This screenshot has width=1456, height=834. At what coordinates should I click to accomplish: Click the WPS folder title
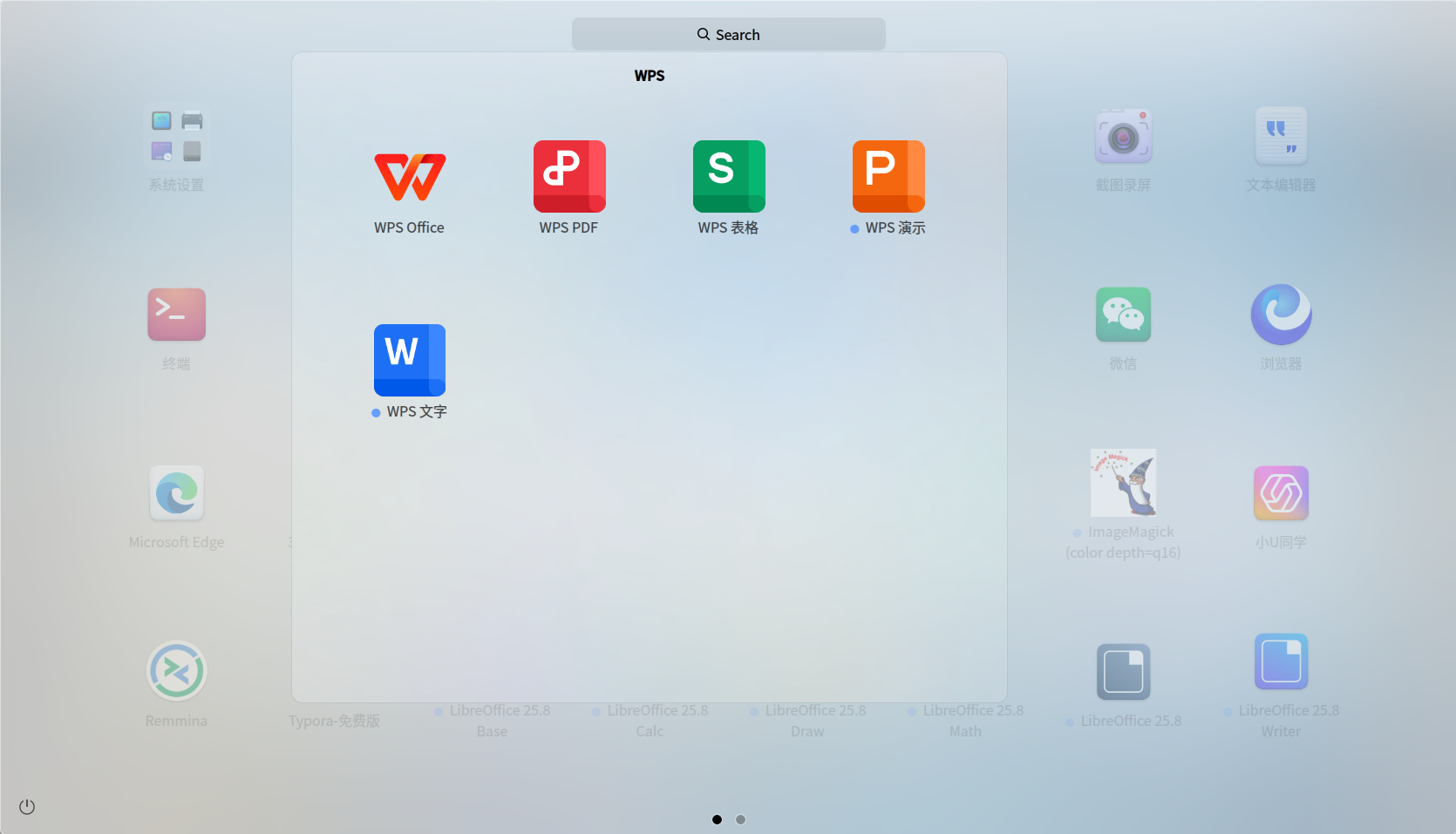[650, 76]
